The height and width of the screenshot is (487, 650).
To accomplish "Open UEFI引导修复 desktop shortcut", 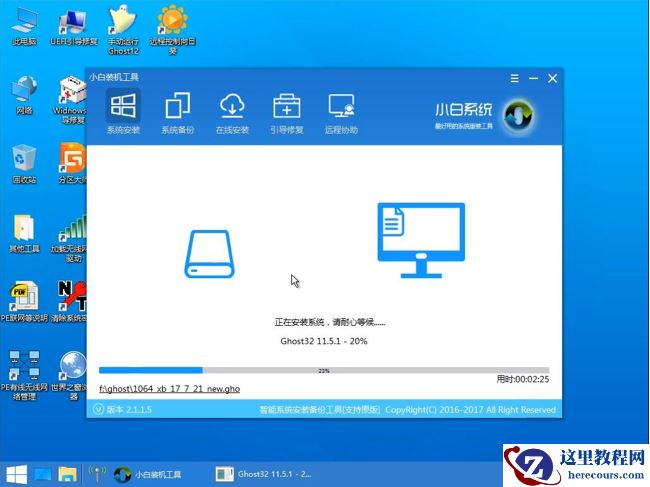I will 73,27.
